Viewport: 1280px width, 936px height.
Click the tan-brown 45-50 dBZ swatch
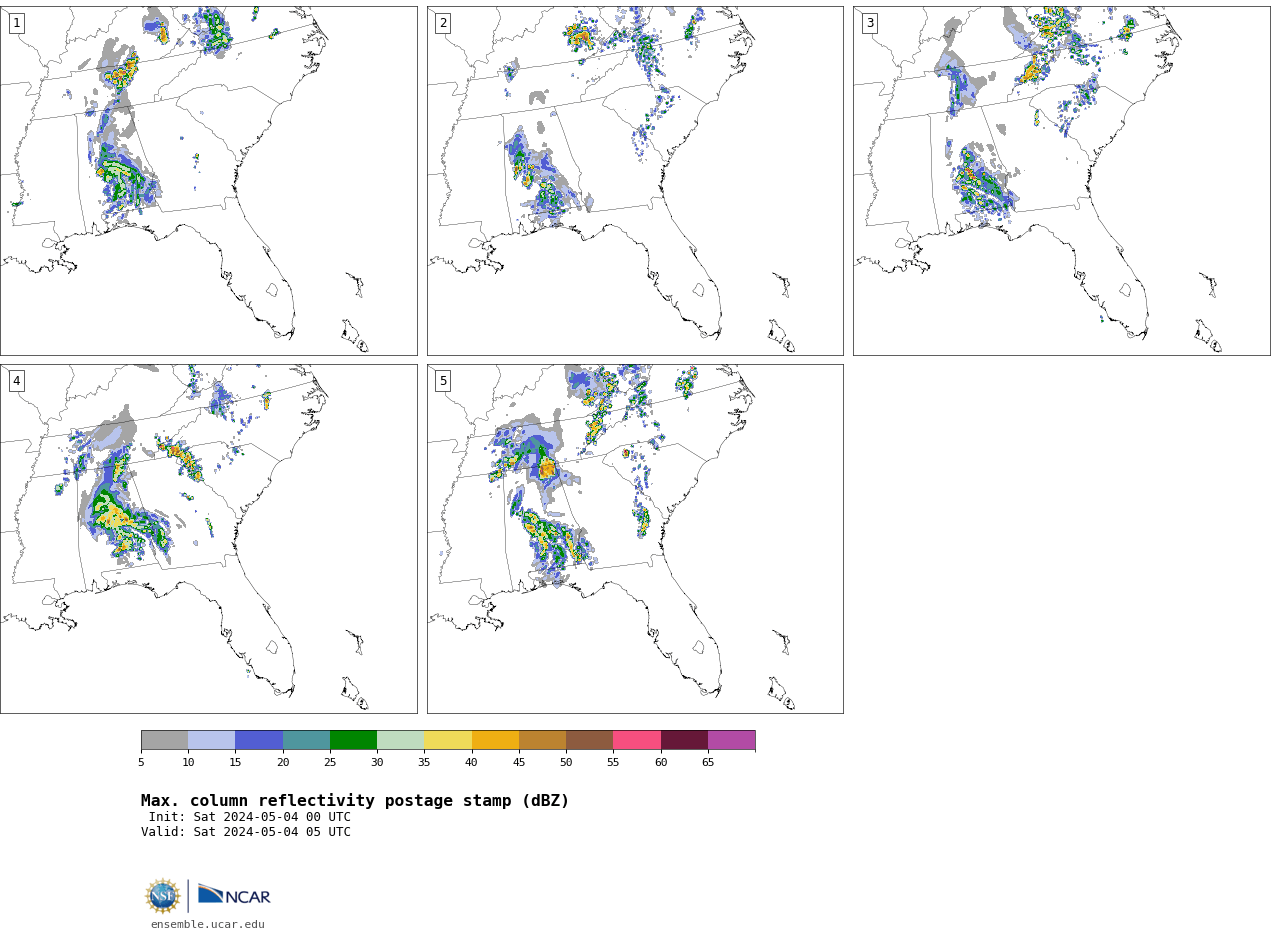pos(542,740)
